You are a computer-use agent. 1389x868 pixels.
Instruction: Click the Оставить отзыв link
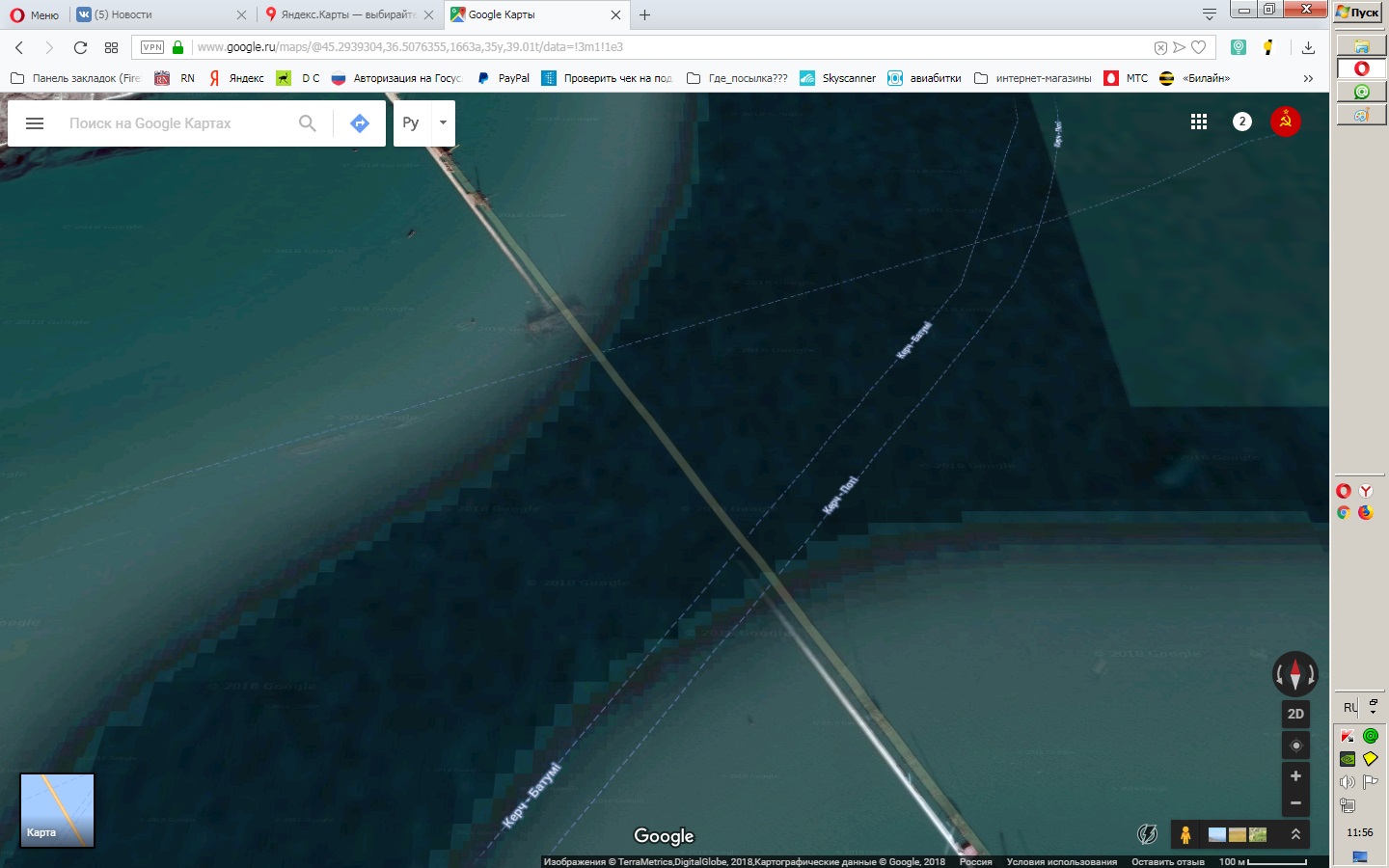click(x=1167, y=862)
